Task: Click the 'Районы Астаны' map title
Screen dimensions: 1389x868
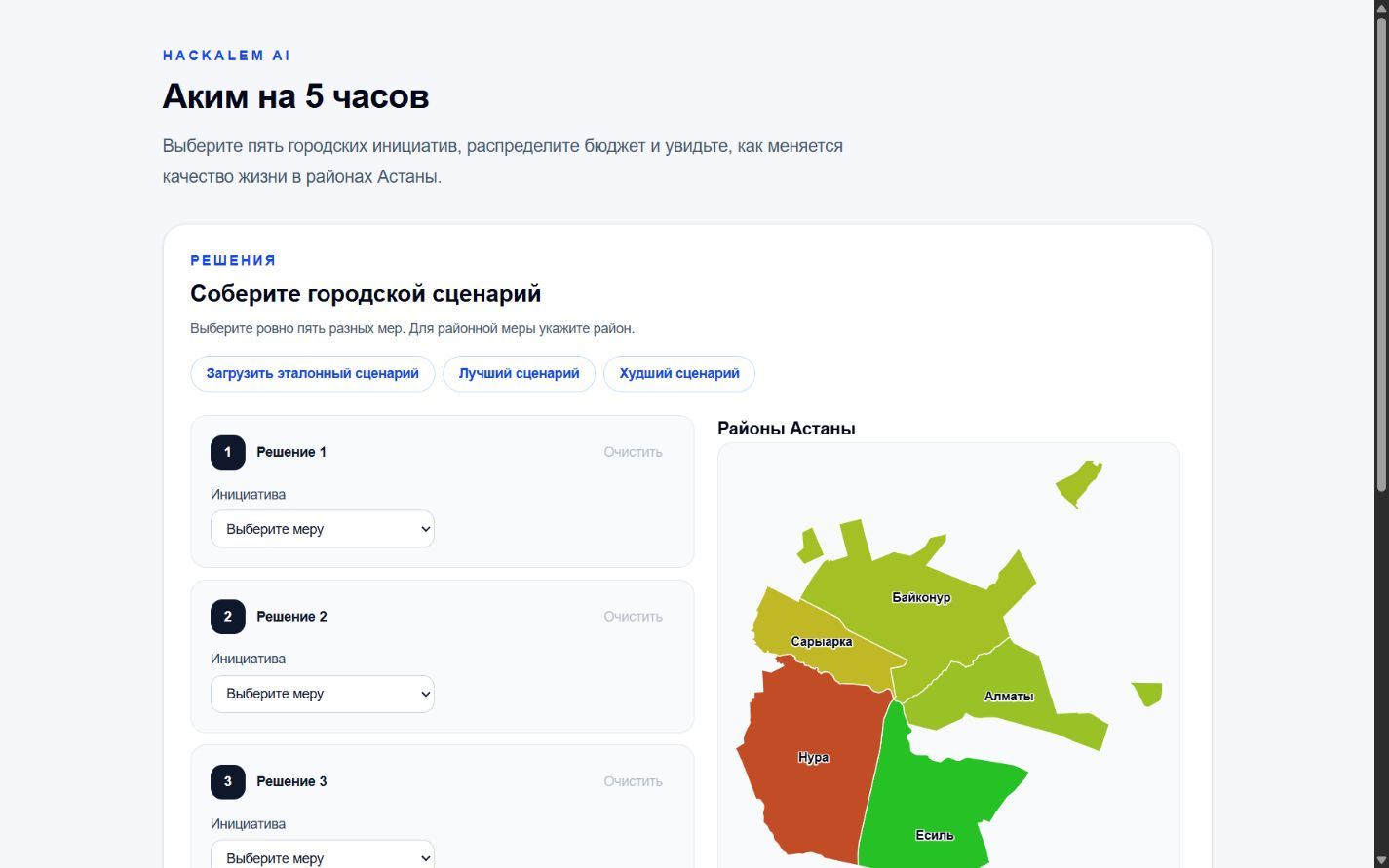Action: click(x=787, y=429)
